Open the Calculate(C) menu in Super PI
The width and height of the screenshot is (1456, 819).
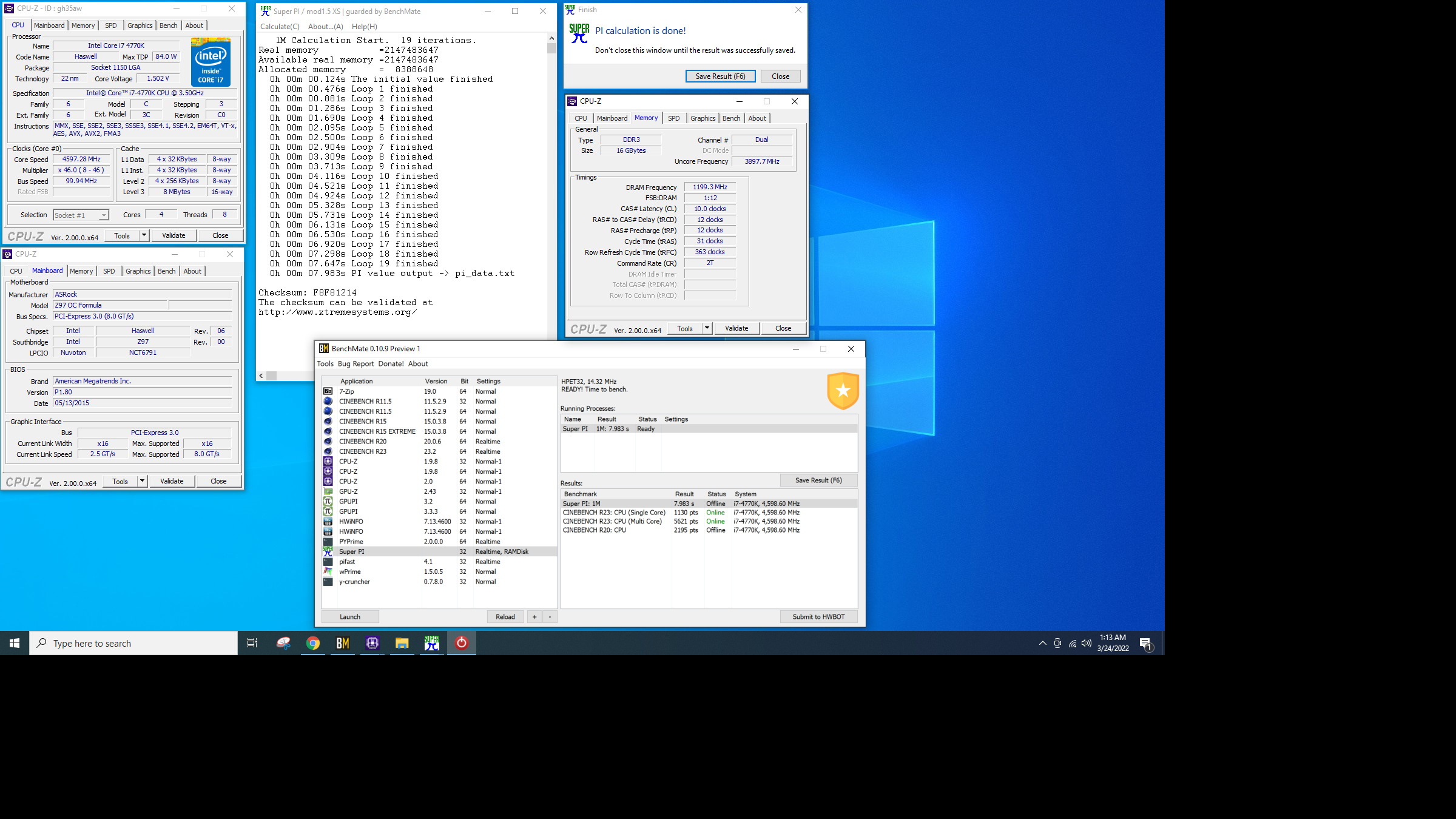pos(280,26)
